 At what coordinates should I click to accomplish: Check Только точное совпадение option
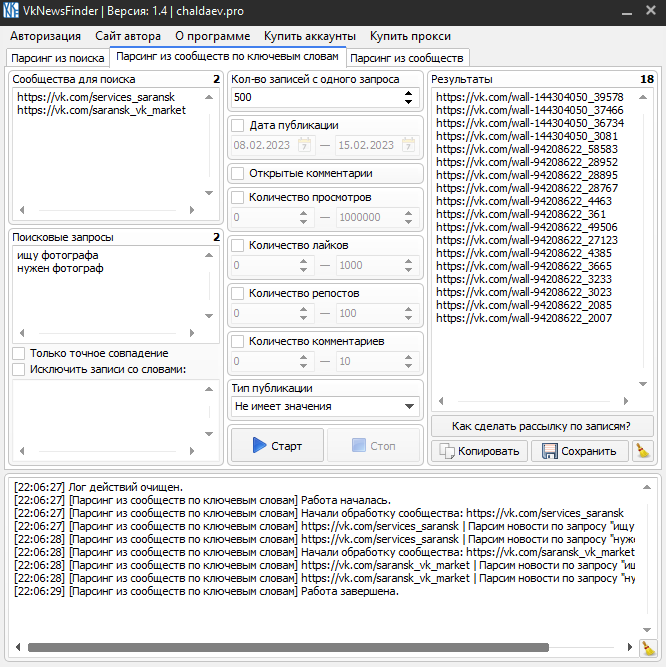[19, 353]
